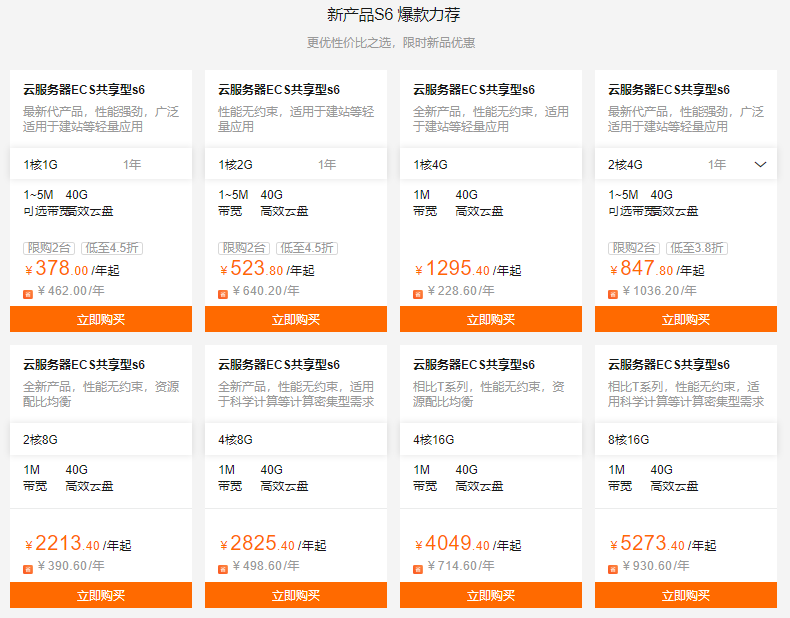Image resolution: width=790 pixels, height=618 pixels.
Task: Click the orange icon beside ¥930.60/年
Action: (x=613, y=569)
